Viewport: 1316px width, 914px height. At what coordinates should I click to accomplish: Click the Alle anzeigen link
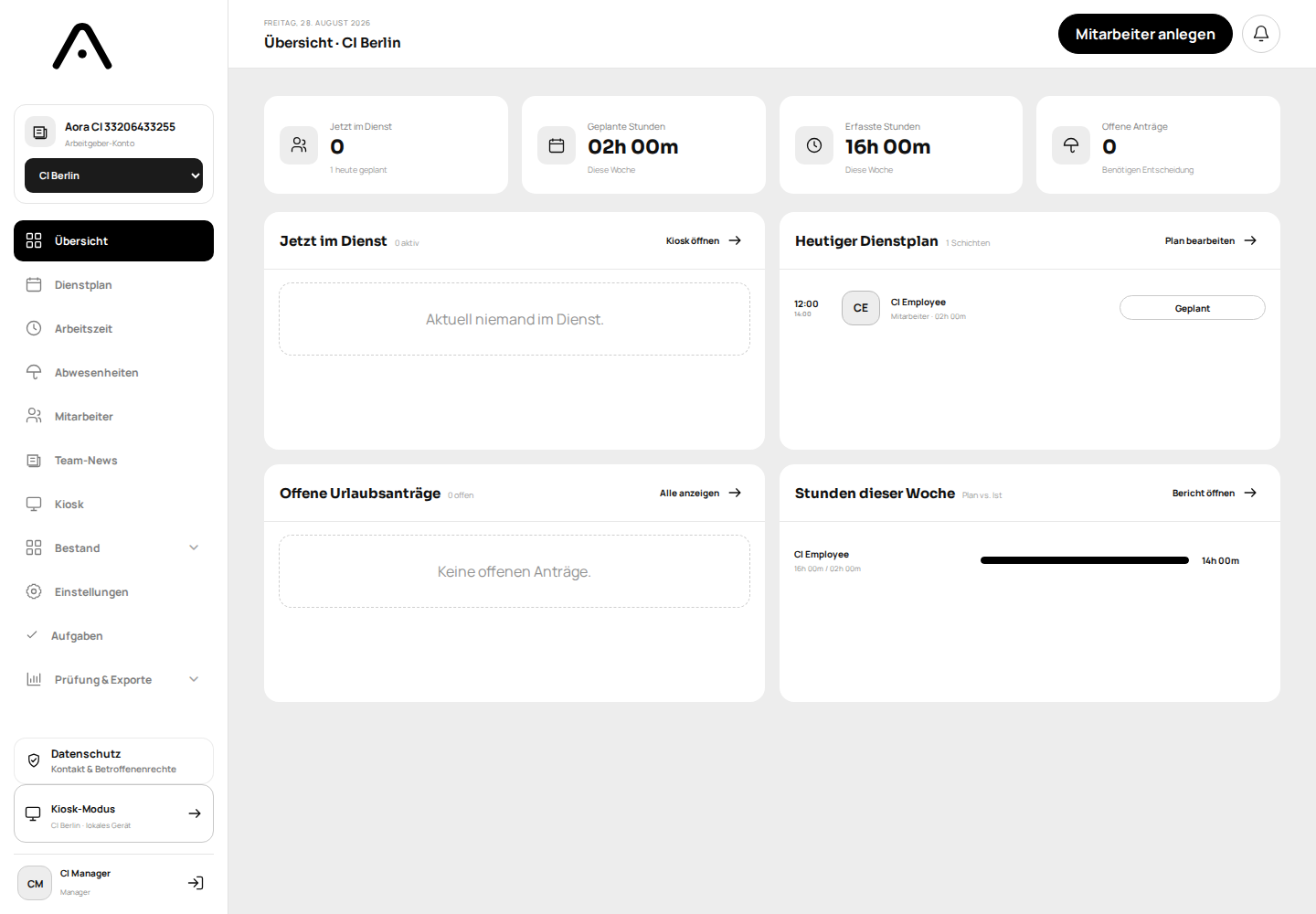click(x=701, y=493)
